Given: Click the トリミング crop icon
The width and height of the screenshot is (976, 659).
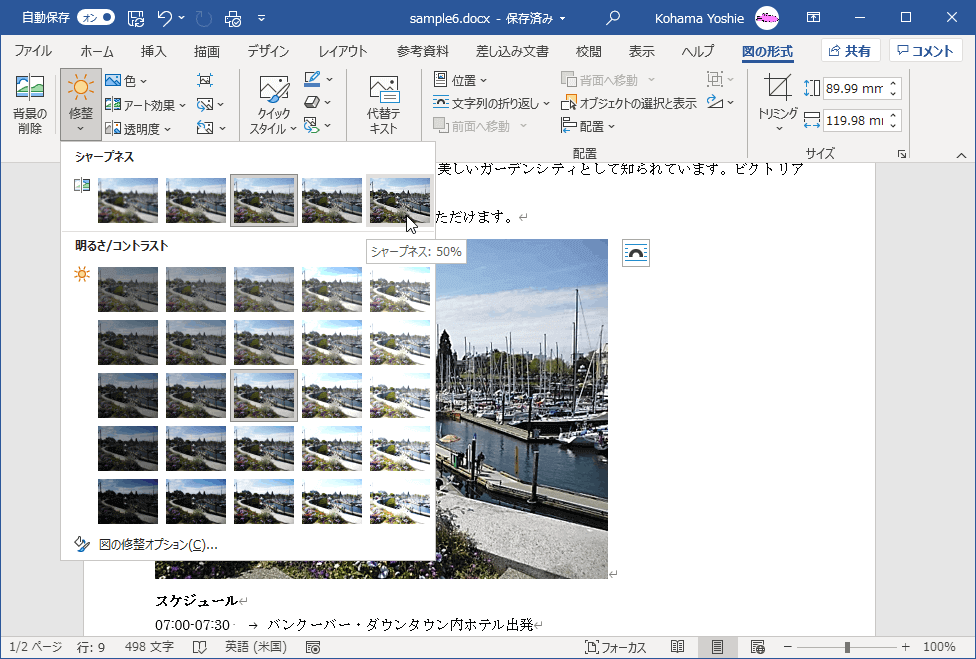Looking at the screenshot, I should [777, 87].
